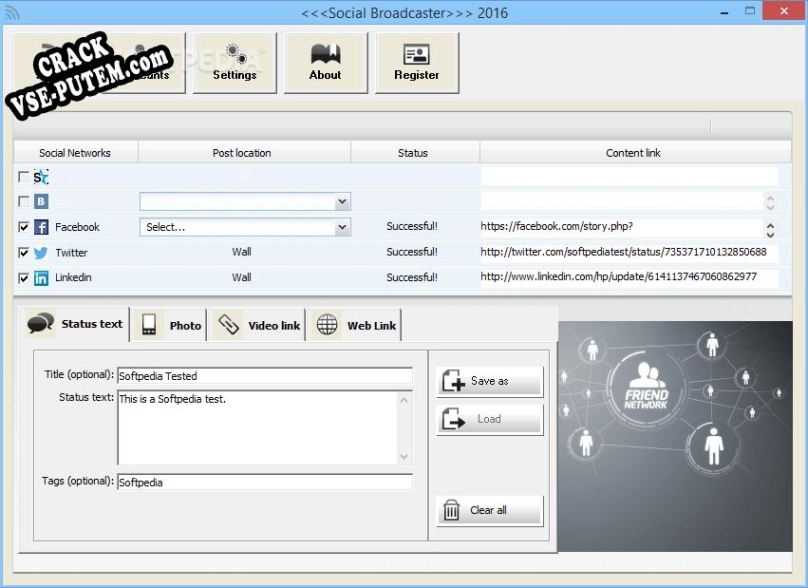The width and height of the screenshot is (808, 588).
Task: Click the Facebook network icon
Action: click(41, 227)
